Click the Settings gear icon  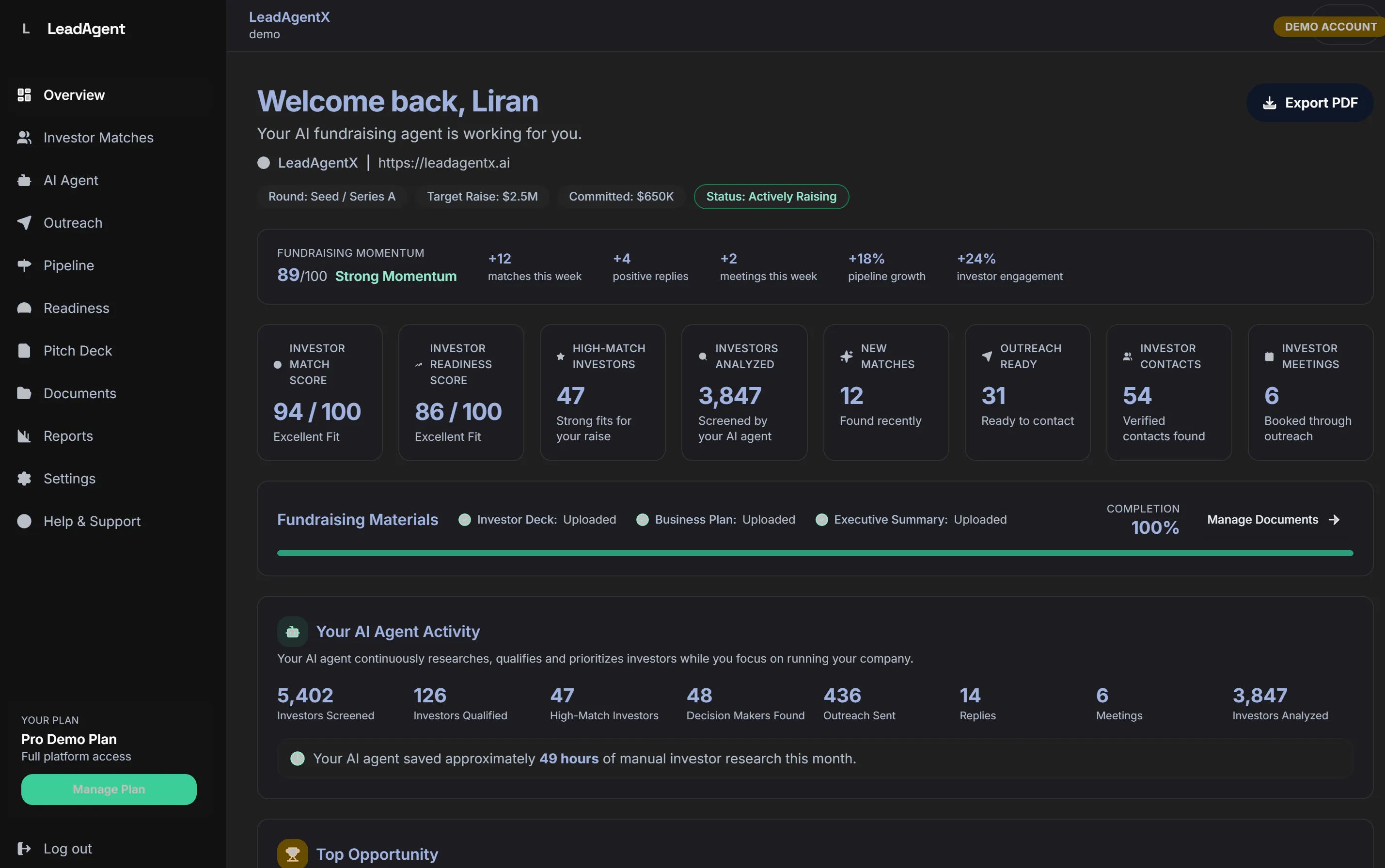coord(24,479)
